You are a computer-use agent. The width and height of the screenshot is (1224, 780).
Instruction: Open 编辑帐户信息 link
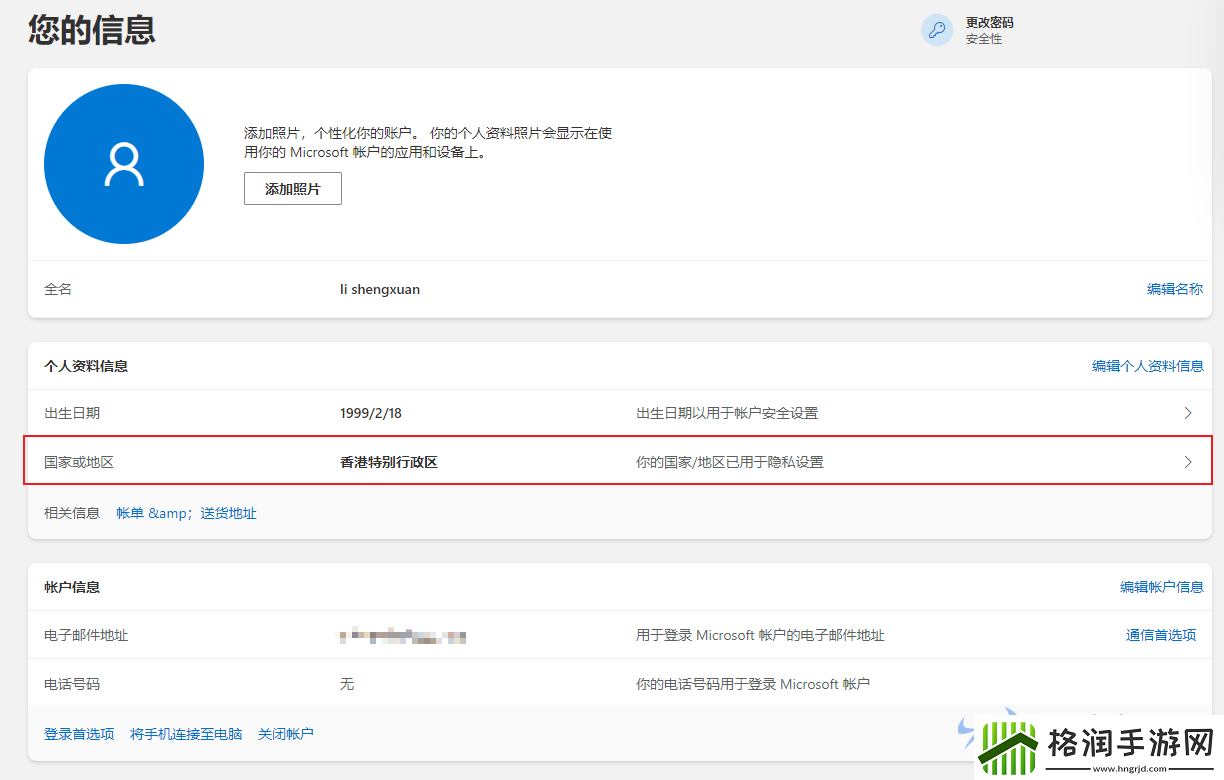(1162, 587)
